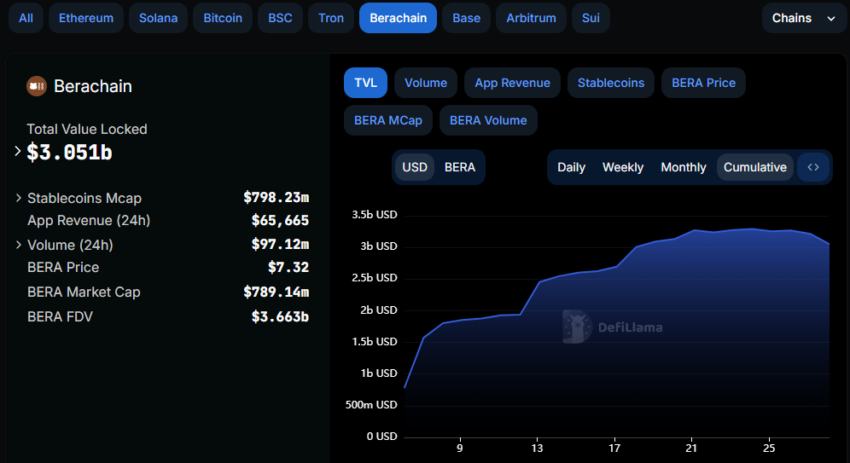Click the x-axis date label 25
Screen dimensions: 850x463
point(769,448)
